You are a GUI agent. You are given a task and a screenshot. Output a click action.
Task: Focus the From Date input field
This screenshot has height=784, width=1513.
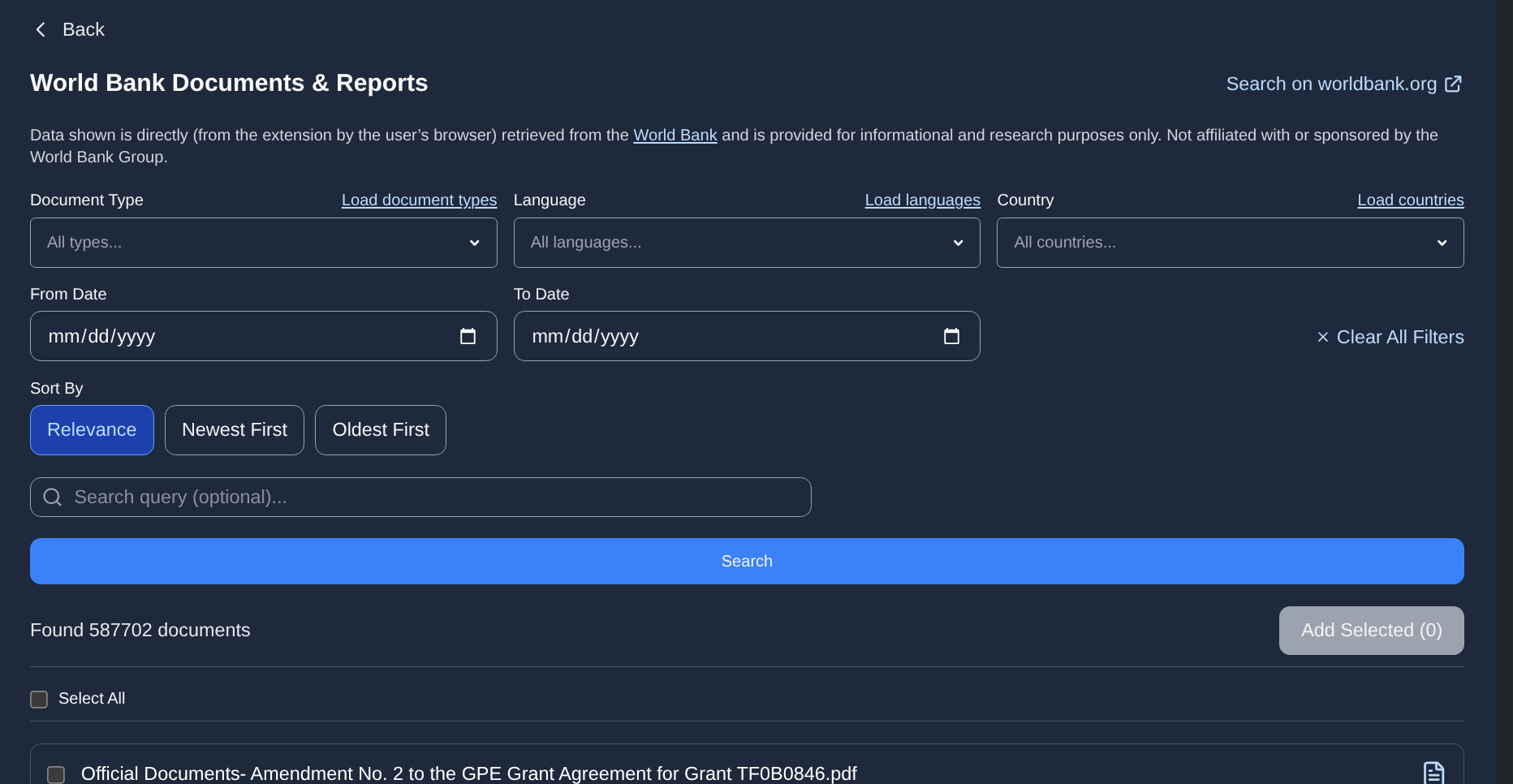pos(263,336)
